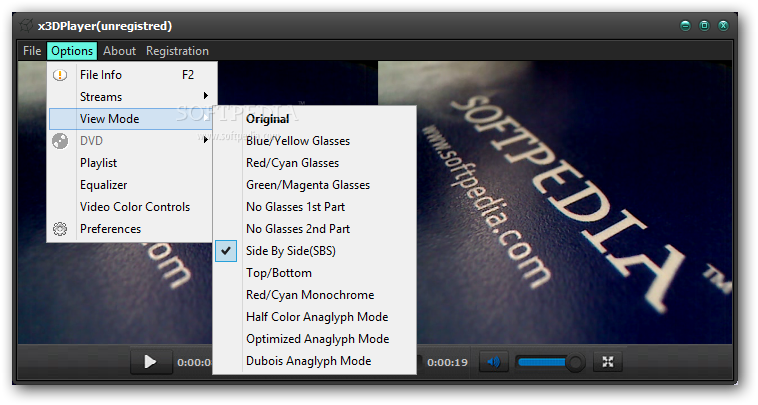Select Red/Cyan Glasses mode
The image size is (758, 405).
pyautogui.click(x=314, y=163)
